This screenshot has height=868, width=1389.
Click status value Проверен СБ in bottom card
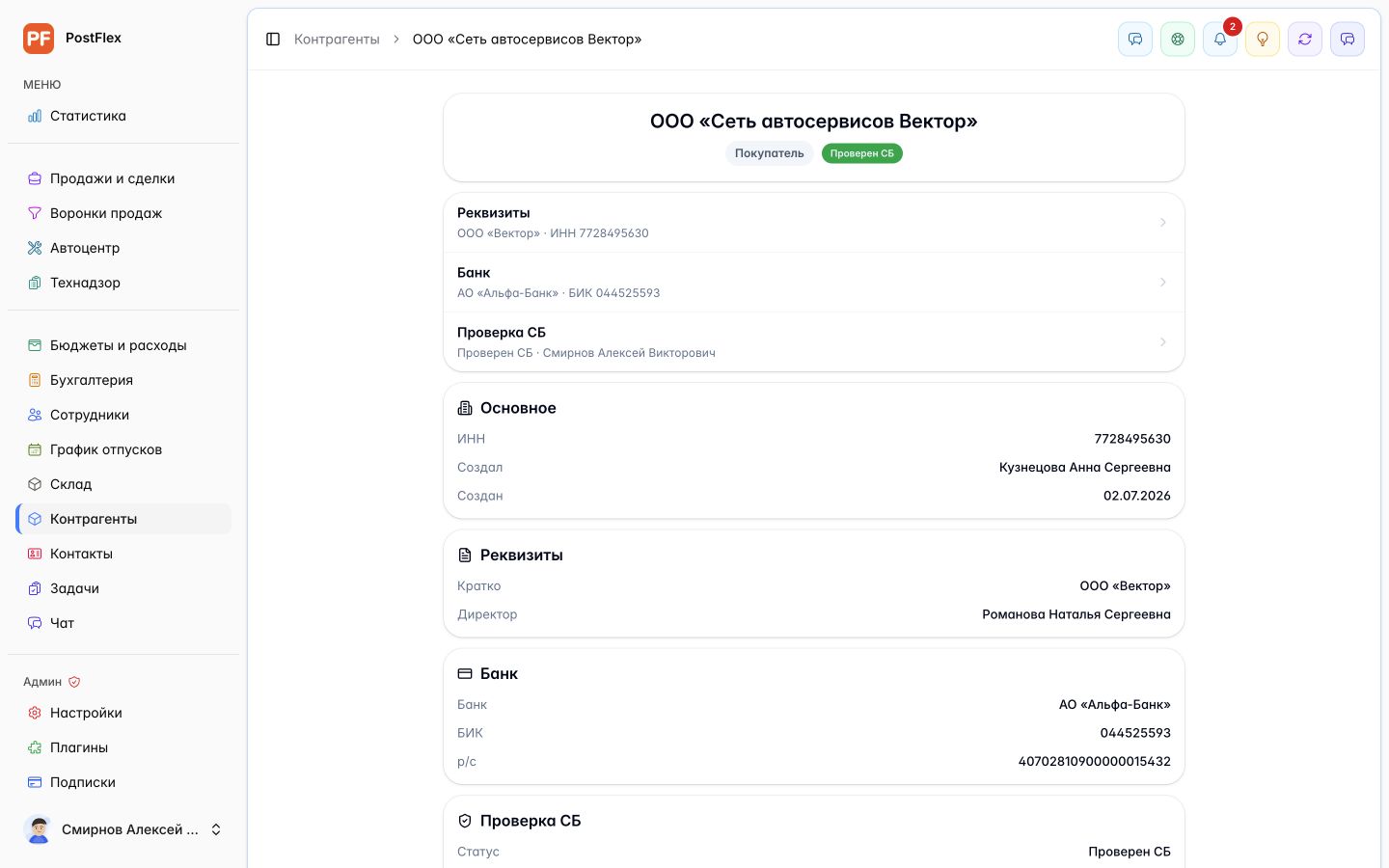pos(1130,852)
